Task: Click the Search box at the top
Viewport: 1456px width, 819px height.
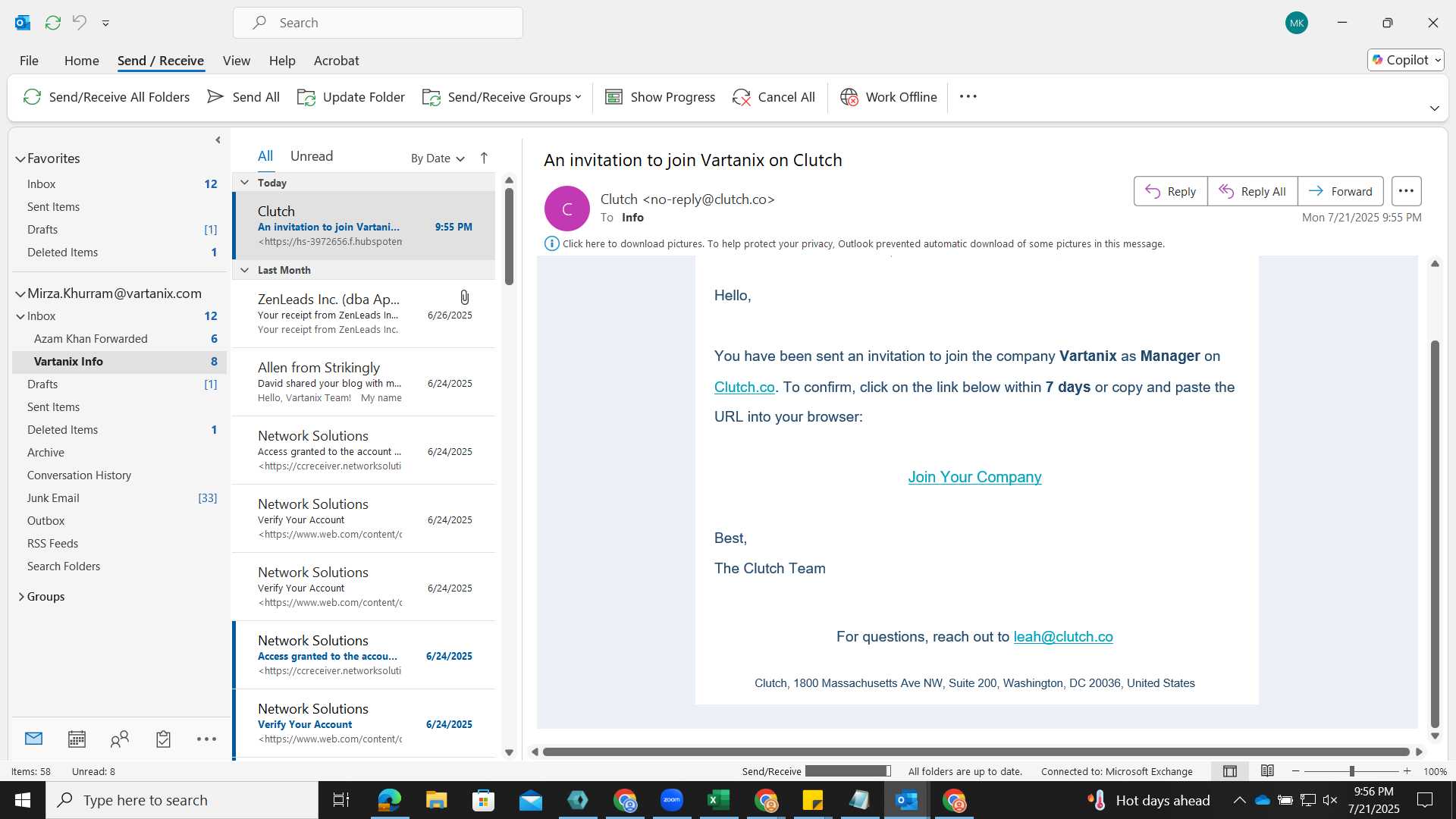Action: point(378,23)
